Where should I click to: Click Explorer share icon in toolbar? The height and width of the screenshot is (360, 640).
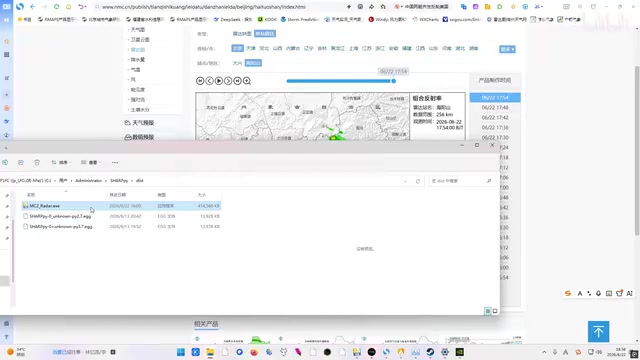tap(21, 162)
